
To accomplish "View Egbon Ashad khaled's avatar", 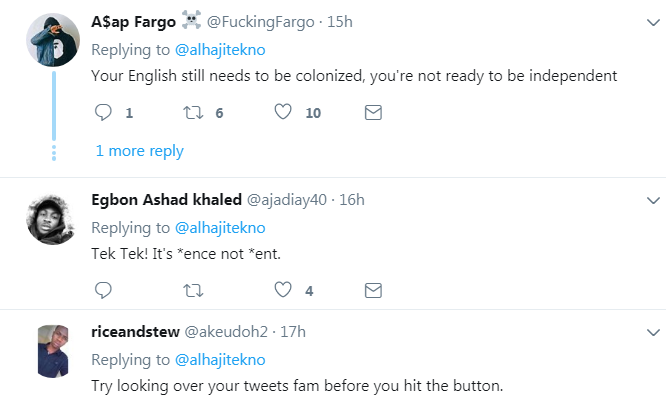I will pyautogui.click(x=51, y=218).
